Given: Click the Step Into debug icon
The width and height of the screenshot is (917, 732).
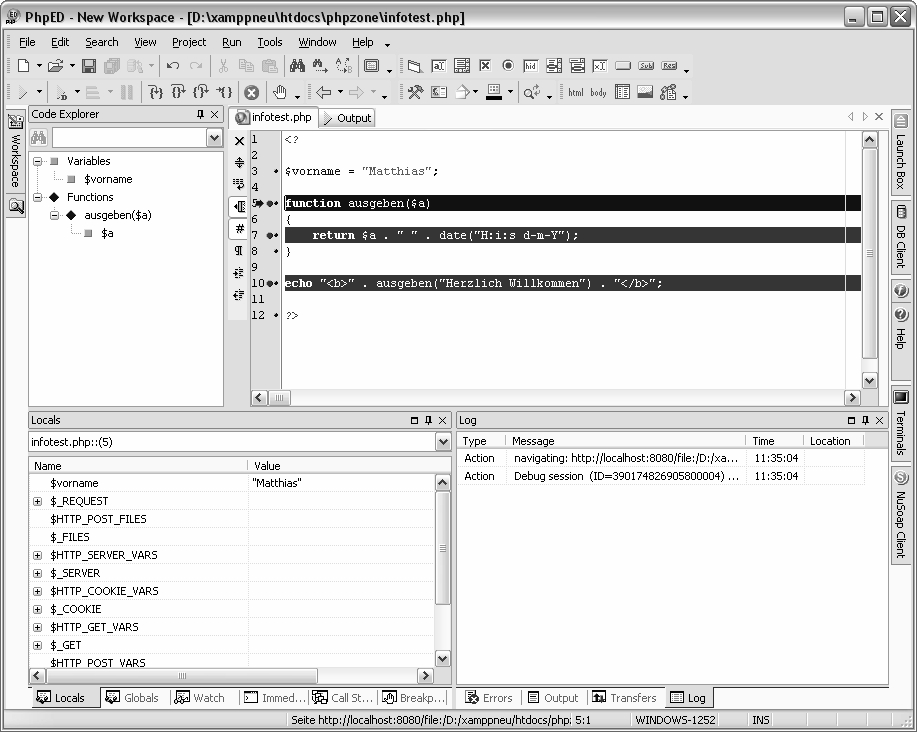Looking at the screenshot, I should pos(155,92).
